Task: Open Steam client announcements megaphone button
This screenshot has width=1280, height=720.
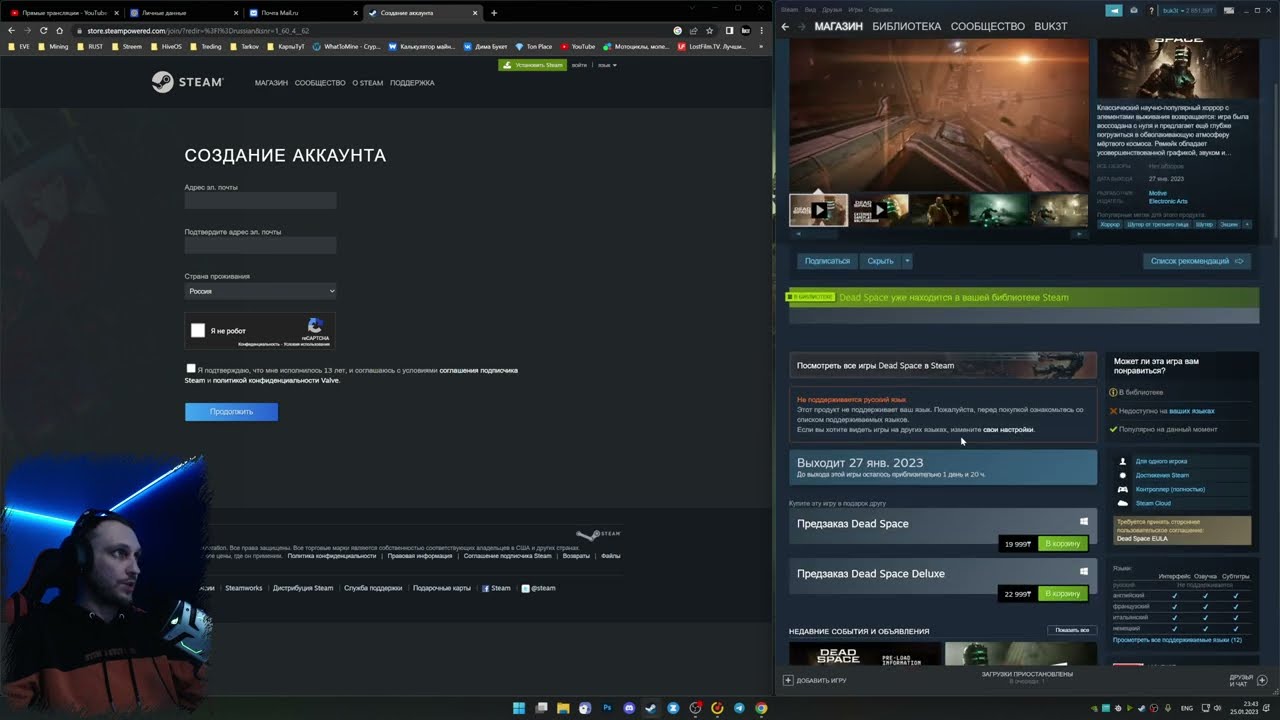Action: point(1114,10)
